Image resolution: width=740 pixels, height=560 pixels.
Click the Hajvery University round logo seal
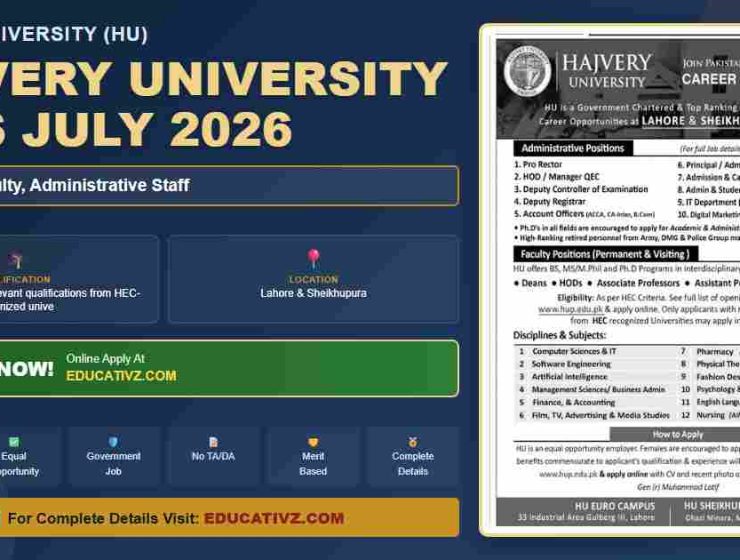[x=527, y=72]
